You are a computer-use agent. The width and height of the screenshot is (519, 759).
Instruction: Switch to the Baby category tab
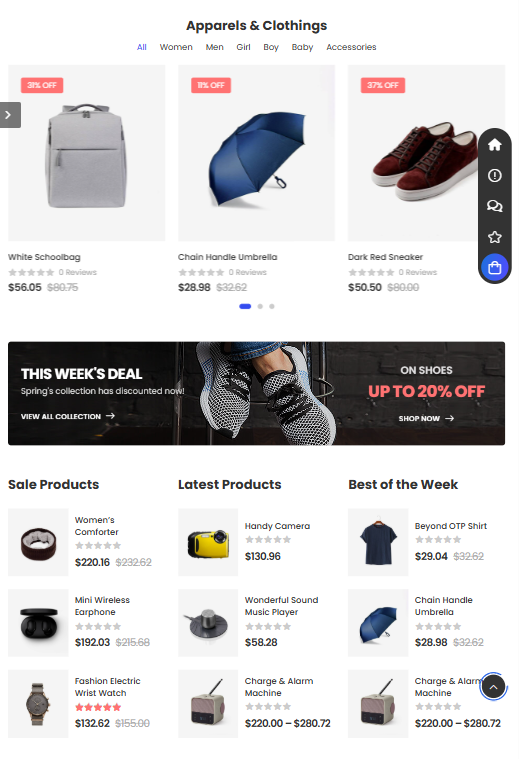302,47
